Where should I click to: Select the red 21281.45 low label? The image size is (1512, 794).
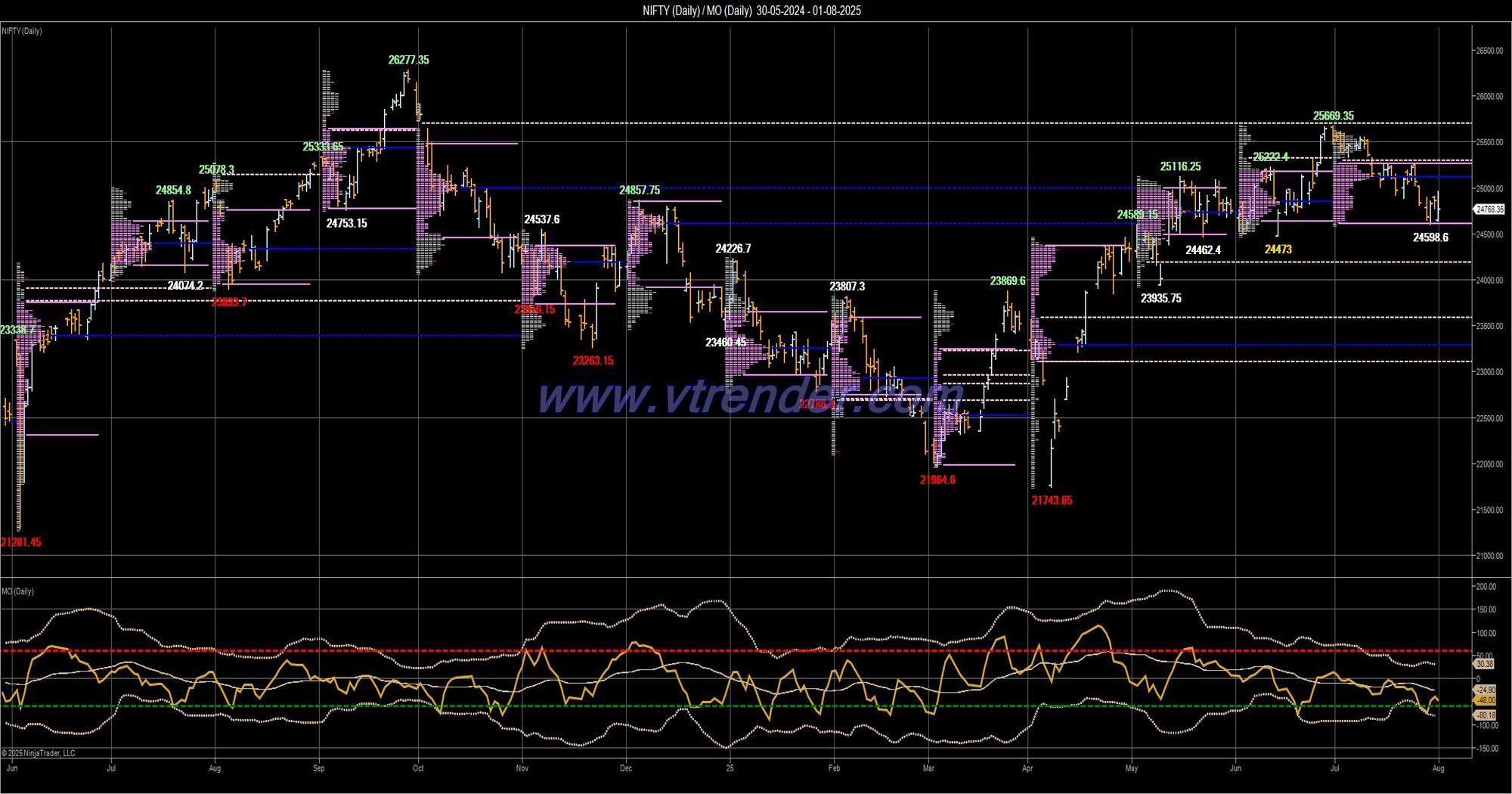(21, 542)
